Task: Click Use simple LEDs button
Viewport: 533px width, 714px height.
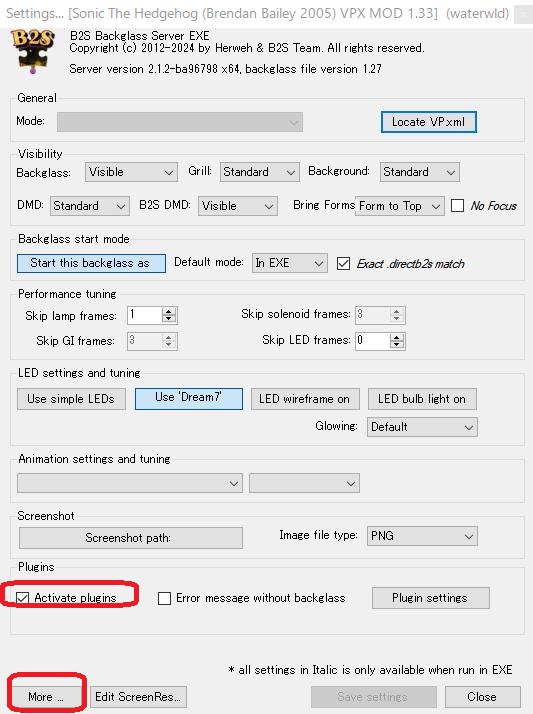Action: pyautogui.click(x=71, y=399)
